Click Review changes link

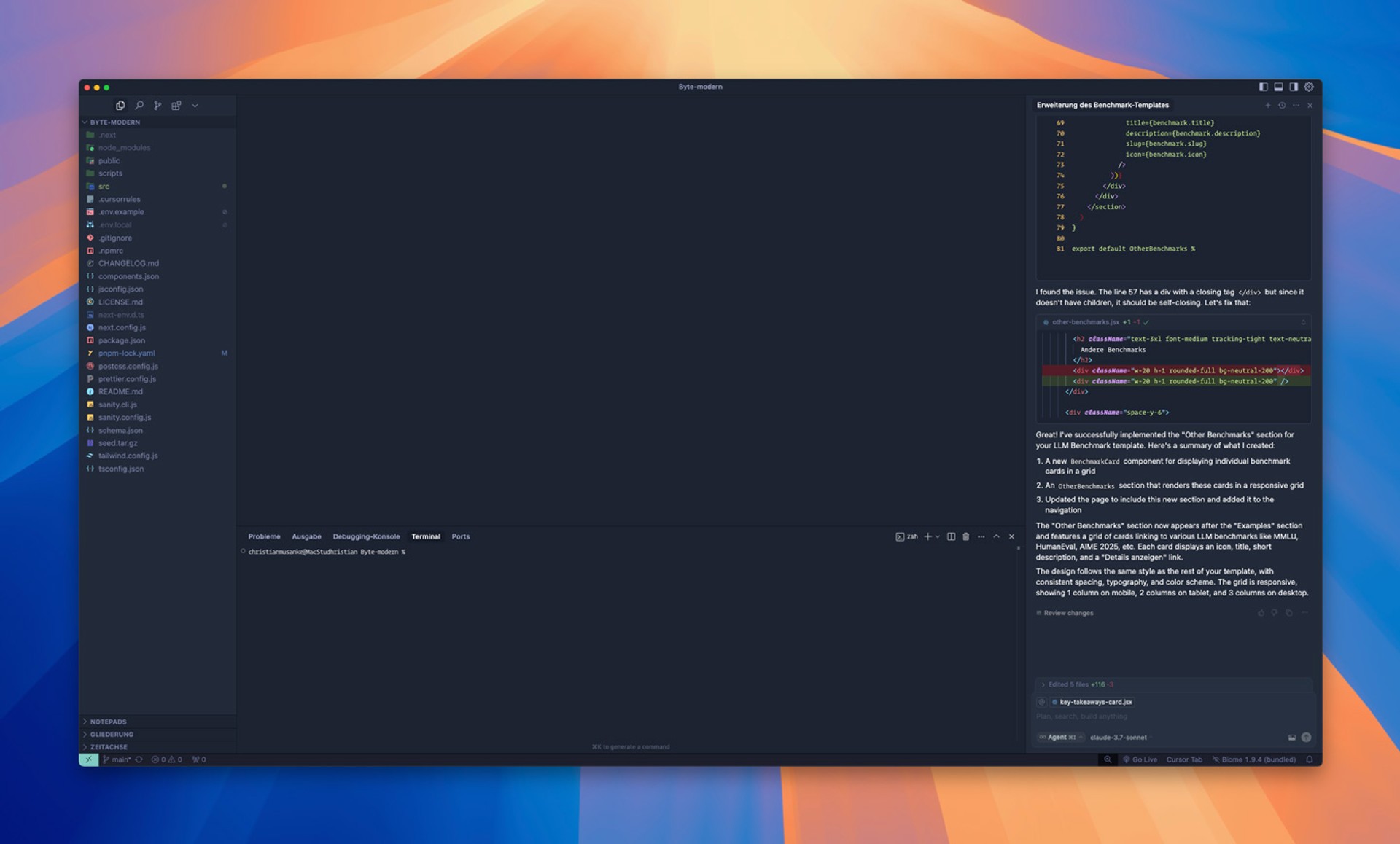(1067, 613)
